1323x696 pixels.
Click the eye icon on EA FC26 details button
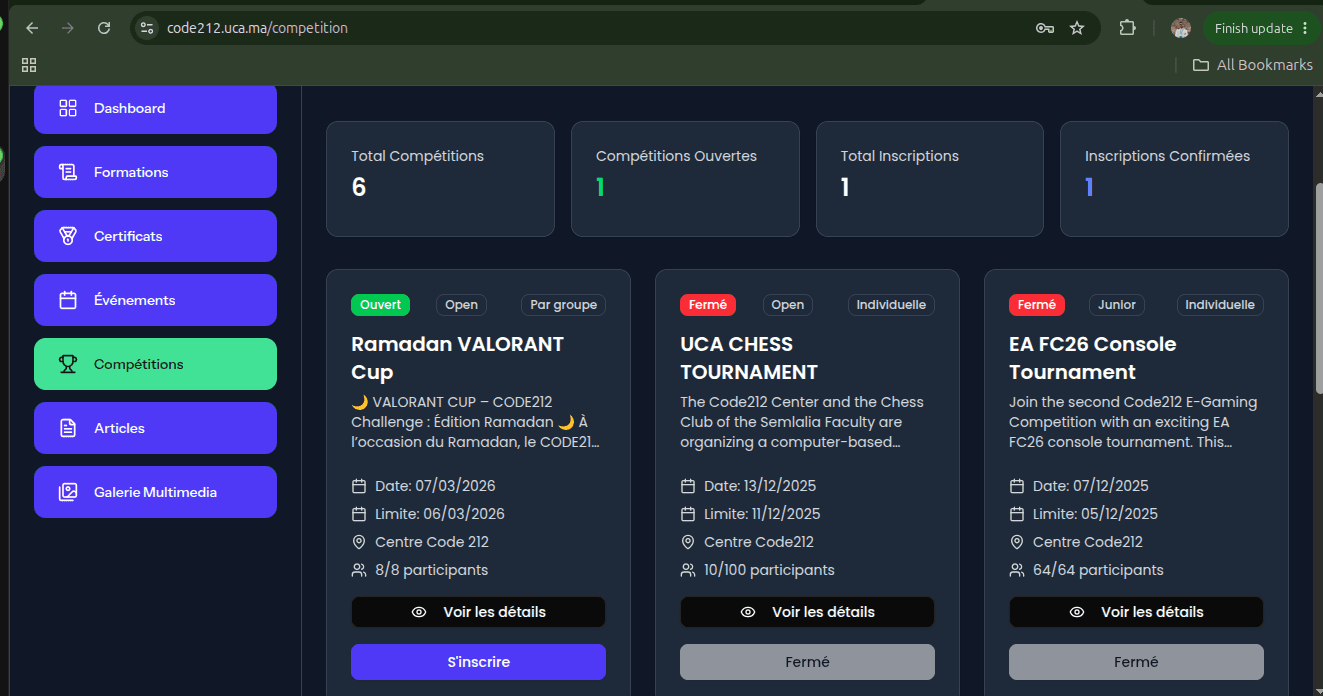tap(1077, 612)
